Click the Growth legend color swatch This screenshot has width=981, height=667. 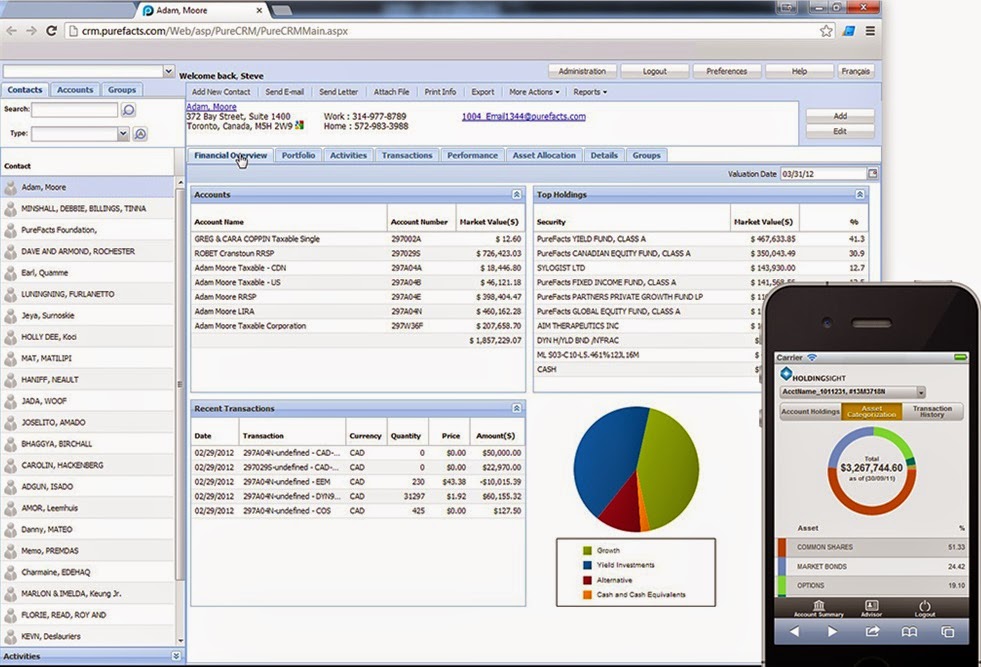point(587,551)
